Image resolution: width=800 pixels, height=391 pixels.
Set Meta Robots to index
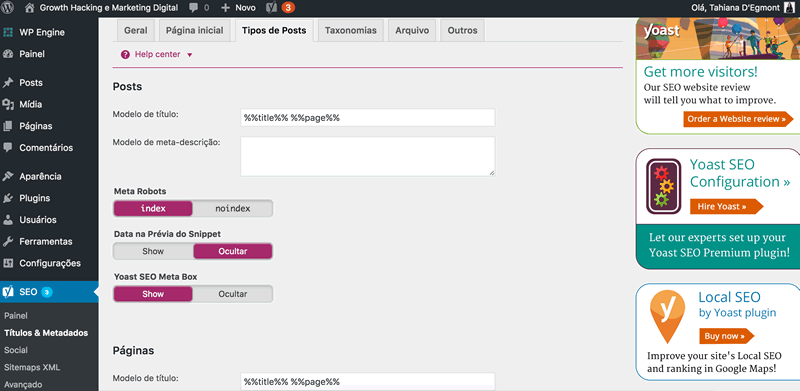tap(153, 208)
